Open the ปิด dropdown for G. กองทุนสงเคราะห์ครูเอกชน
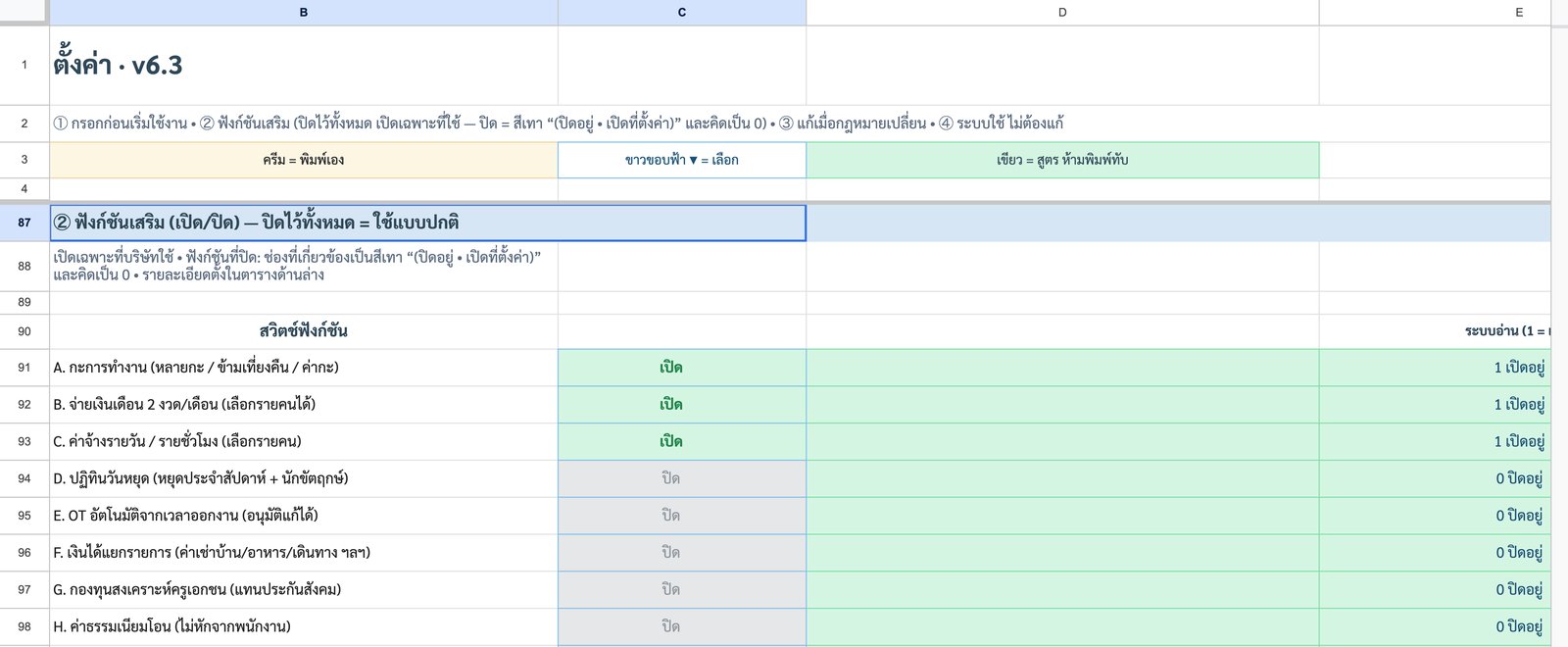Screen dimensions: 1568x647 click(x=682, y=590)
